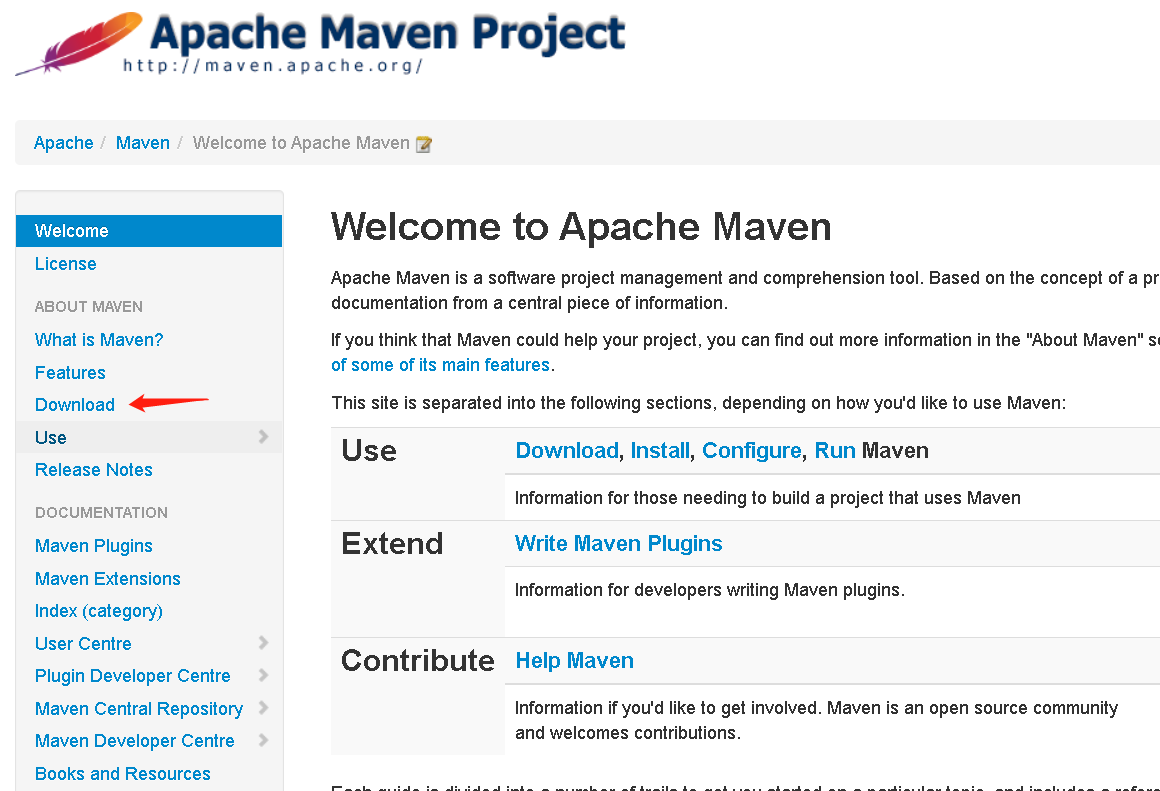
Task: Select the Use sidebar entry
Action: tap(149, 437)
